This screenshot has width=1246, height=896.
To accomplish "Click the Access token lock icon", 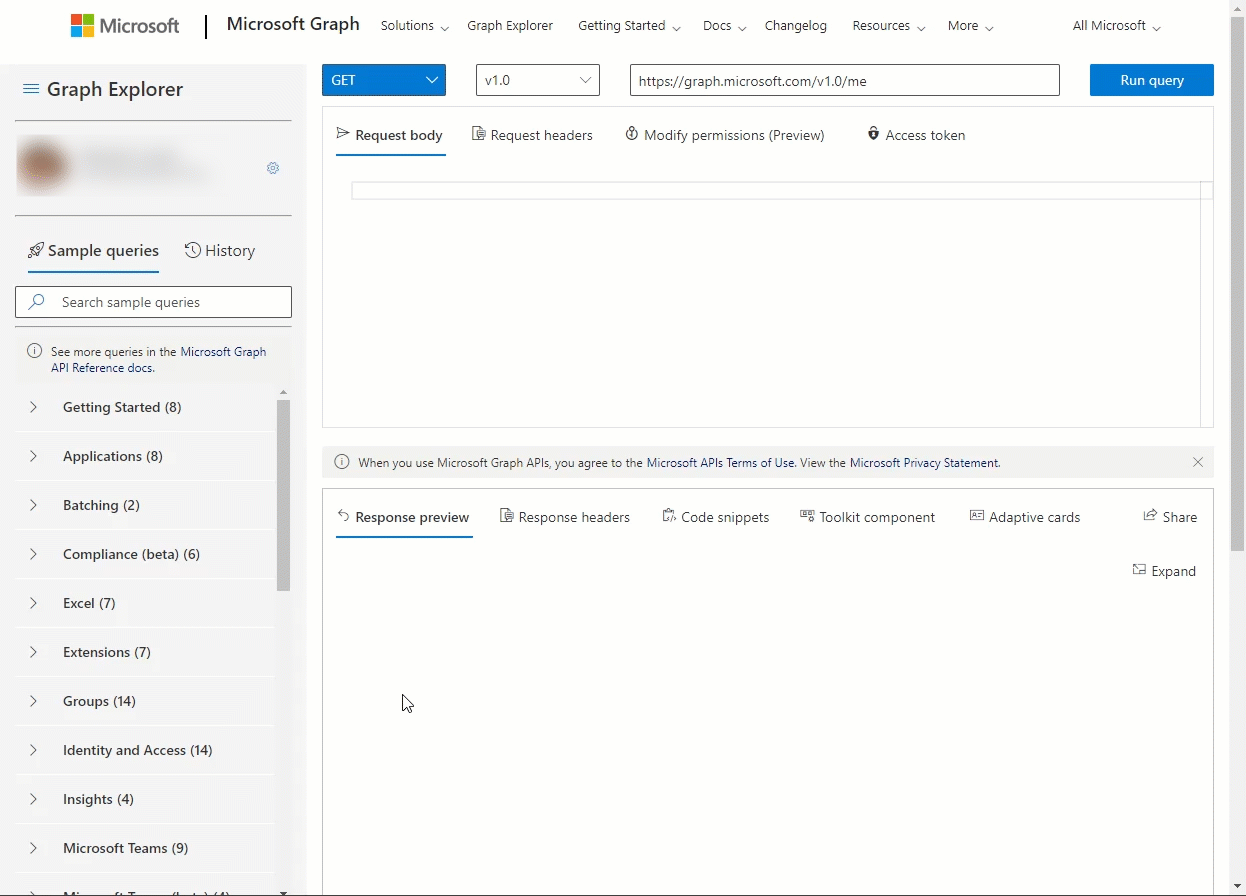I will [x=873, y=134].
